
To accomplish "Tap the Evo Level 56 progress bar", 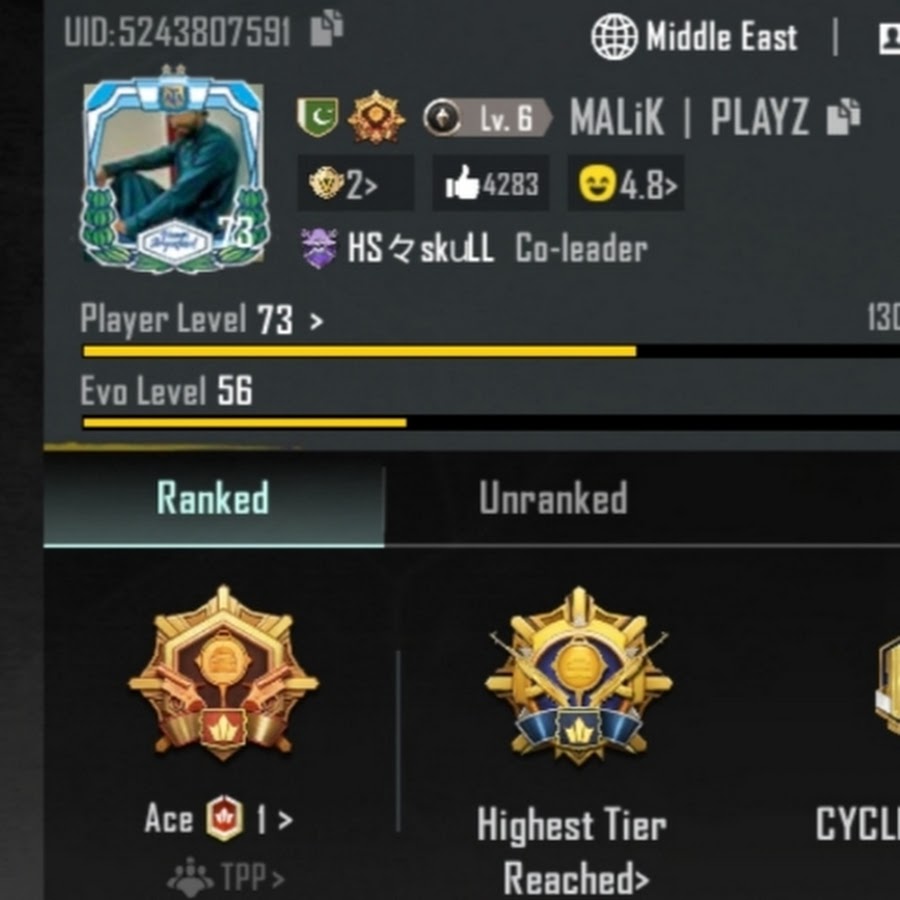I will (491, 423).
